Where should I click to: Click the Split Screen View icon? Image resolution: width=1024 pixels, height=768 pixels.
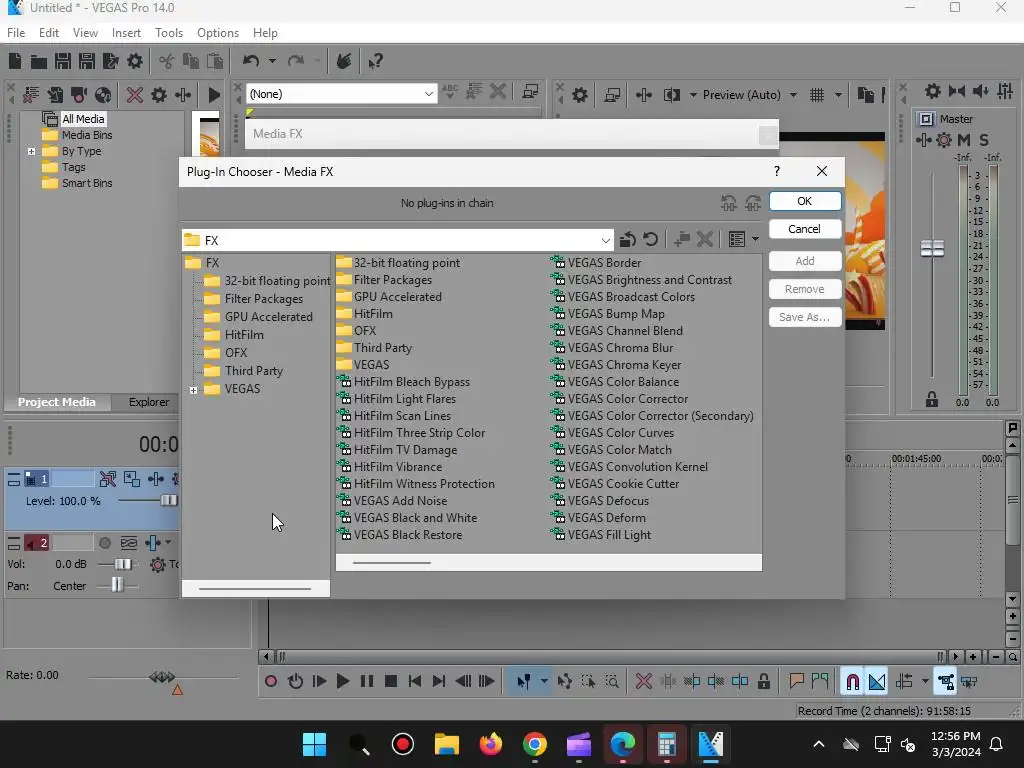[x=671, y=95]
